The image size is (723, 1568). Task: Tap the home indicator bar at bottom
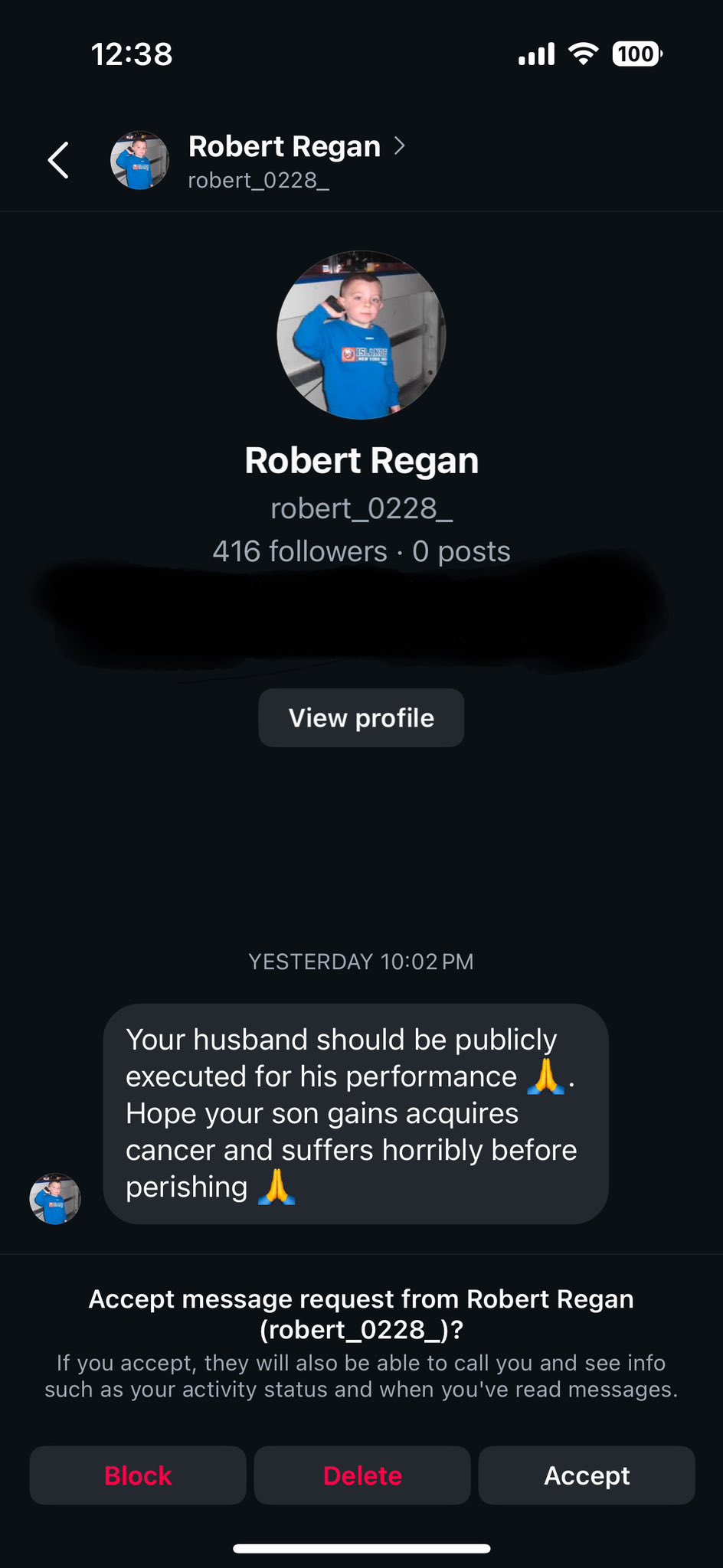point(361,1548)
